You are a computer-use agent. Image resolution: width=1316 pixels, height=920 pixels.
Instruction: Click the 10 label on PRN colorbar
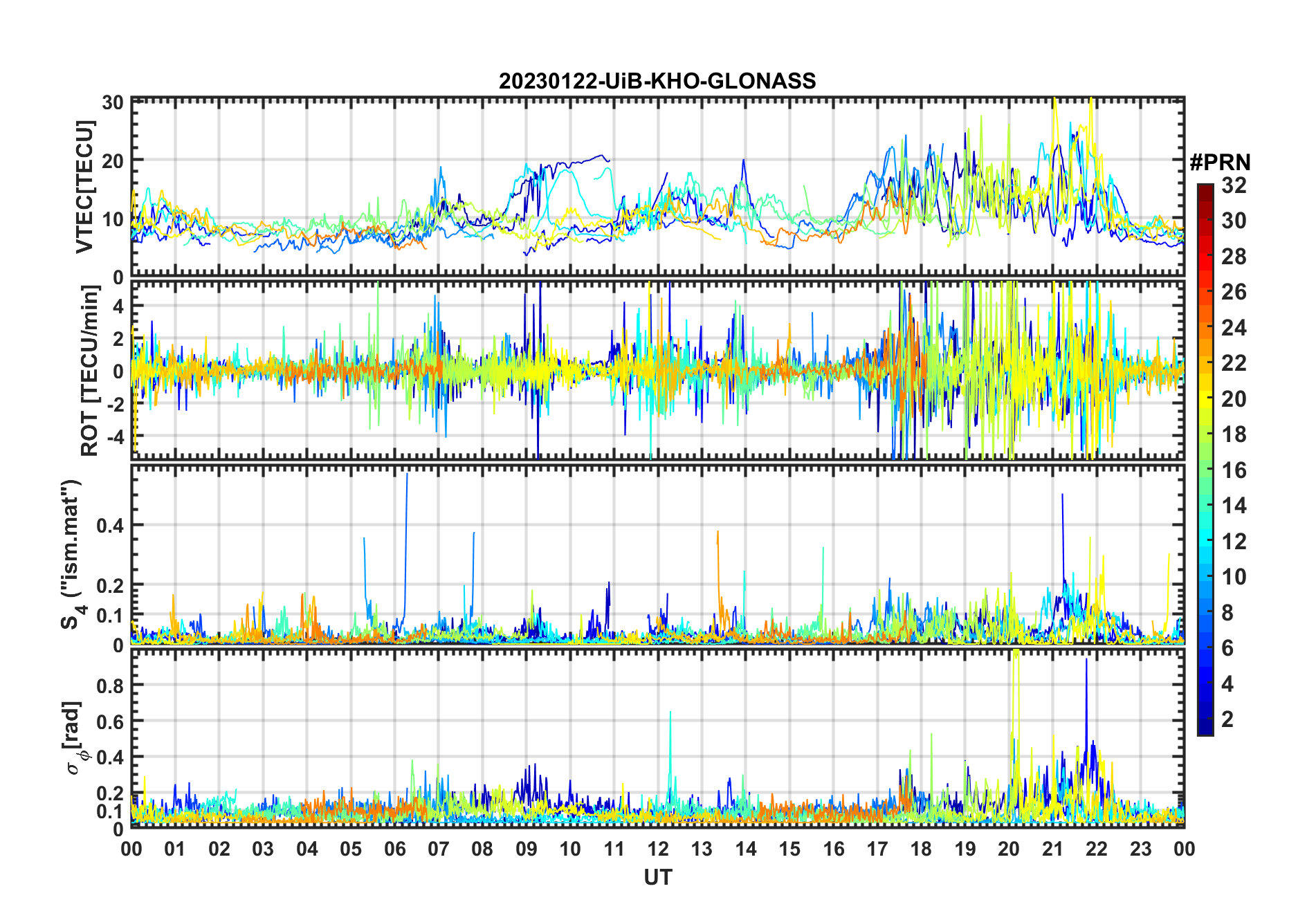[1234, 577]
